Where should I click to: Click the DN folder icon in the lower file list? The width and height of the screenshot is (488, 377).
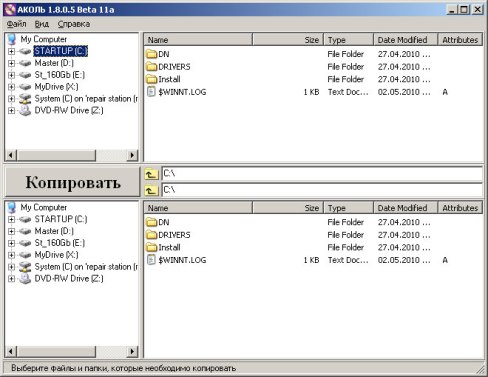click(x=151, y=222)
